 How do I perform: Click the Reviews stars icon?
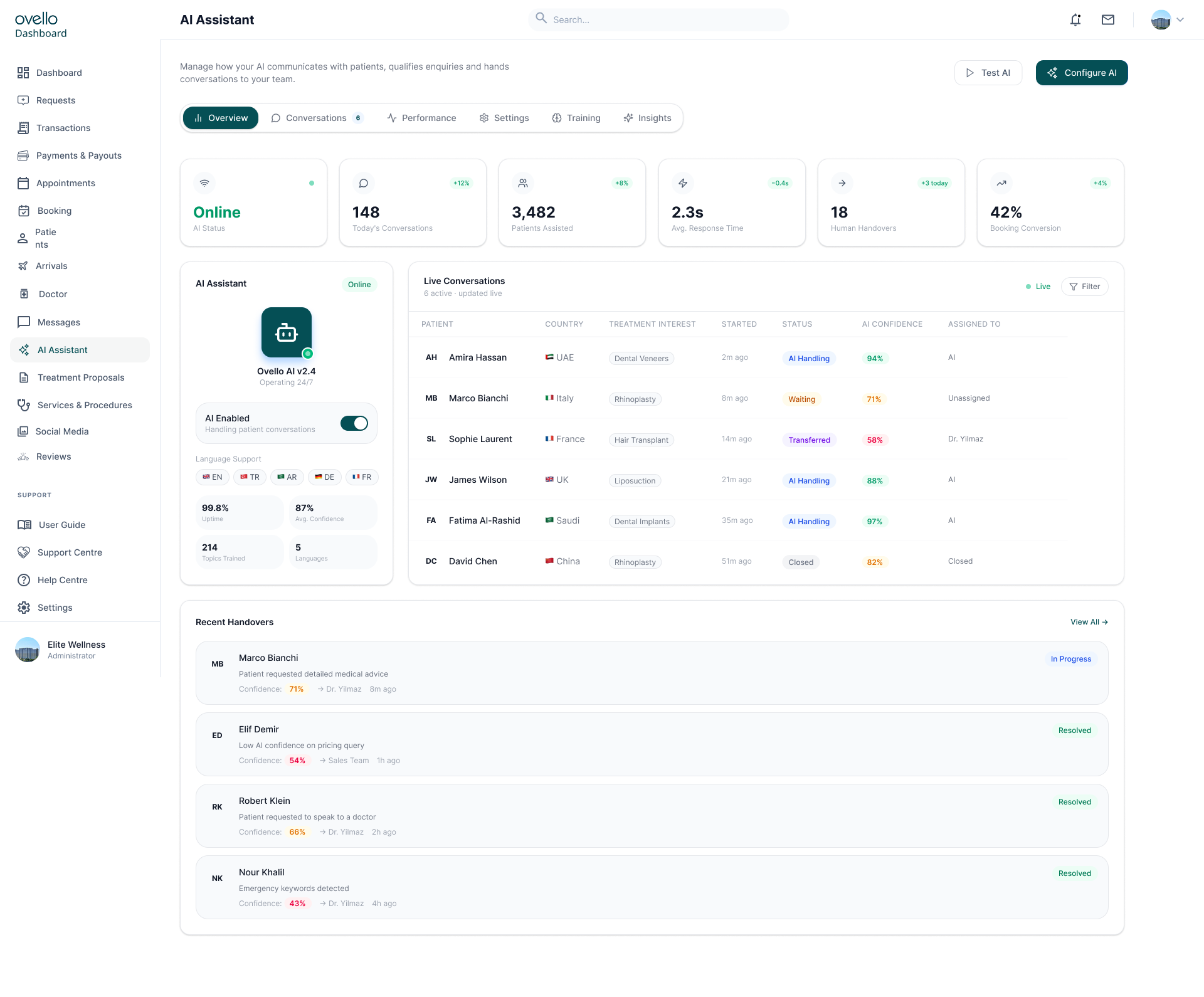(23, 456)
